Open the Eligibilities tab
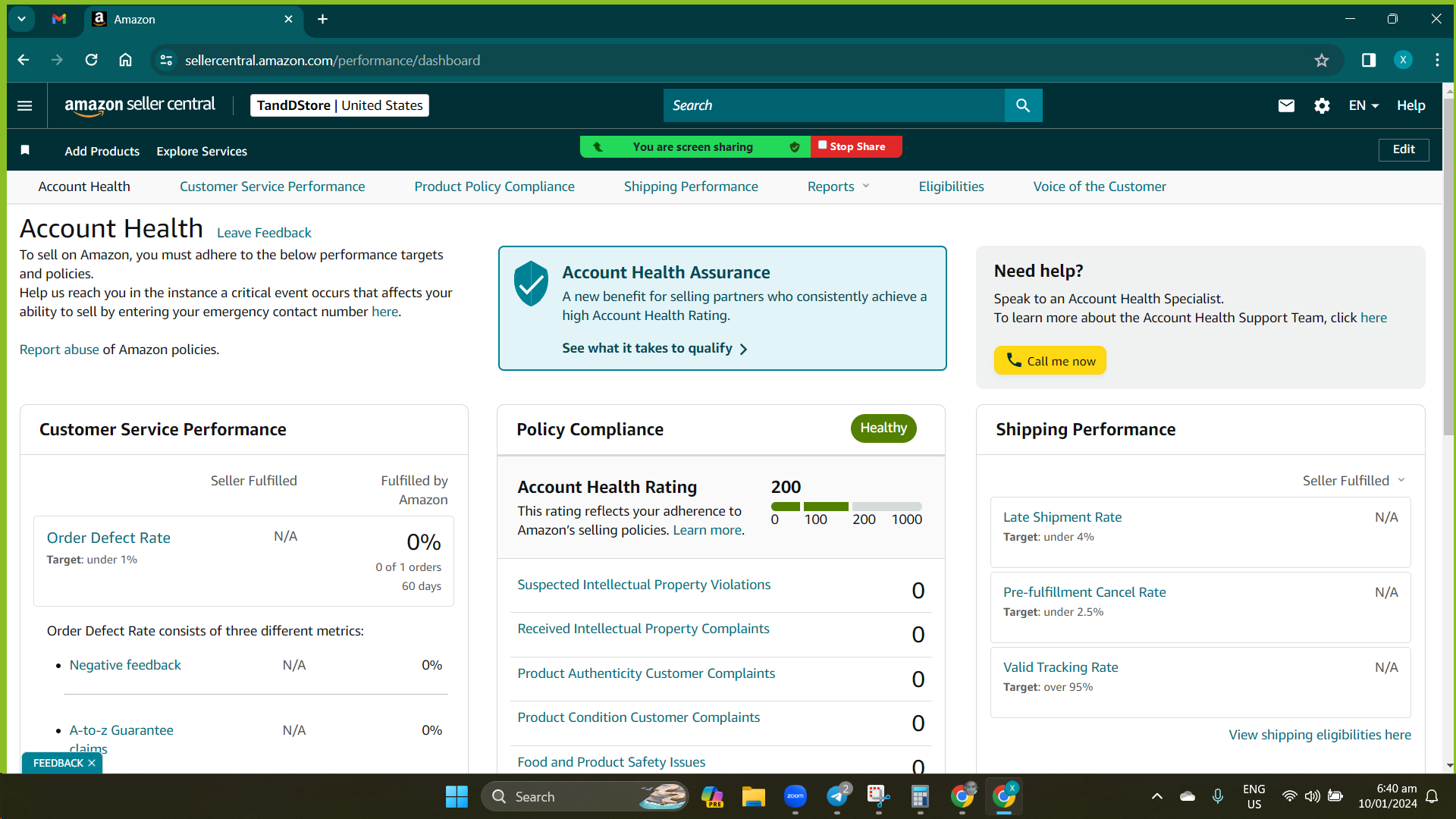The height and width of the screenshot is (819, 1456). click(951, 187)
